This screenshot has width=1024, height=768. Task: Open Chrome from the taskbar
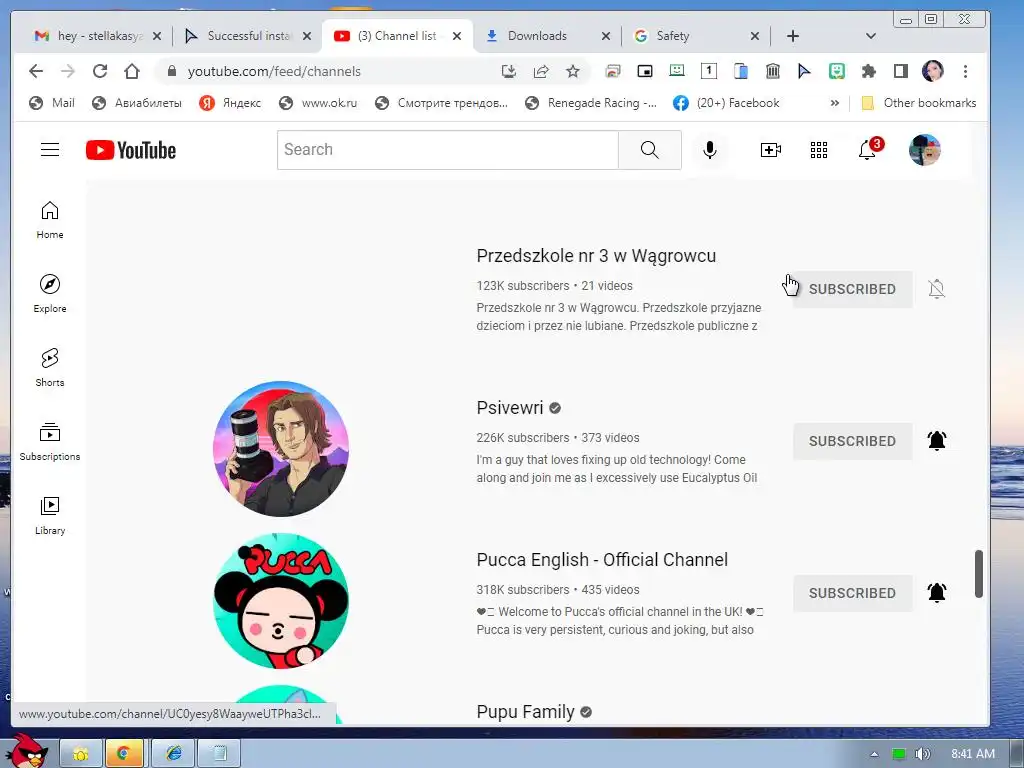pyautogui.click(x=123, y=754)
